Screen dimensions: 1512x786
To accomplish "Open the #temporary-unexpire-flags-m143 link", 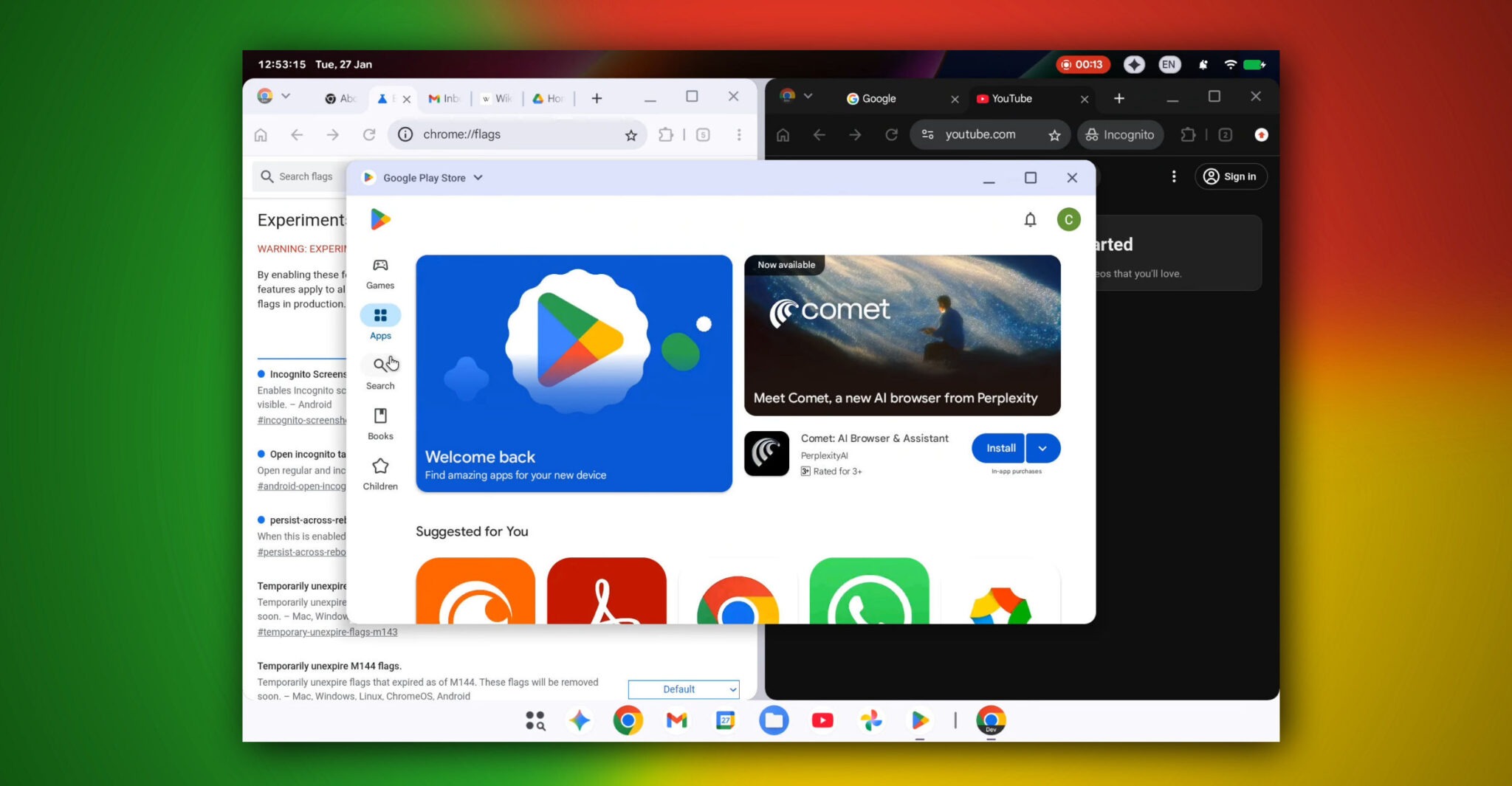I will pyautogui.click(x=327, y=632).
